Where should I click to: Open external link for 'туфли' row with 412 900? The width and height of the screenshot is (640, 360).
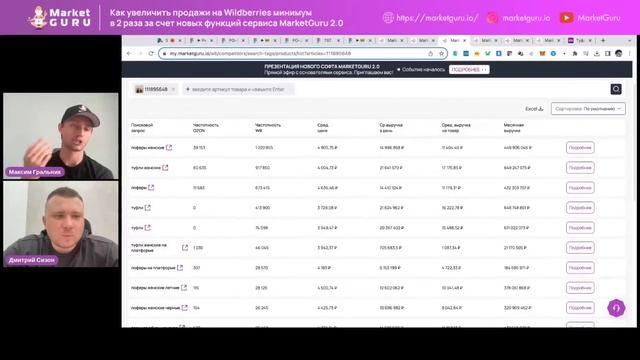[x=148, y=207]
